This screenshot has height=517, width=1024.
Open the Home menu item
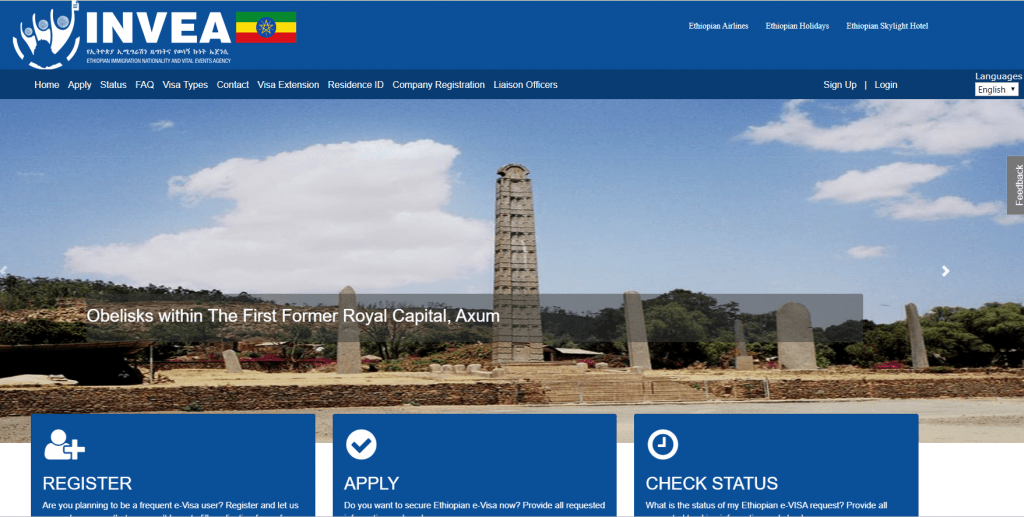click(x=47, y=85)
